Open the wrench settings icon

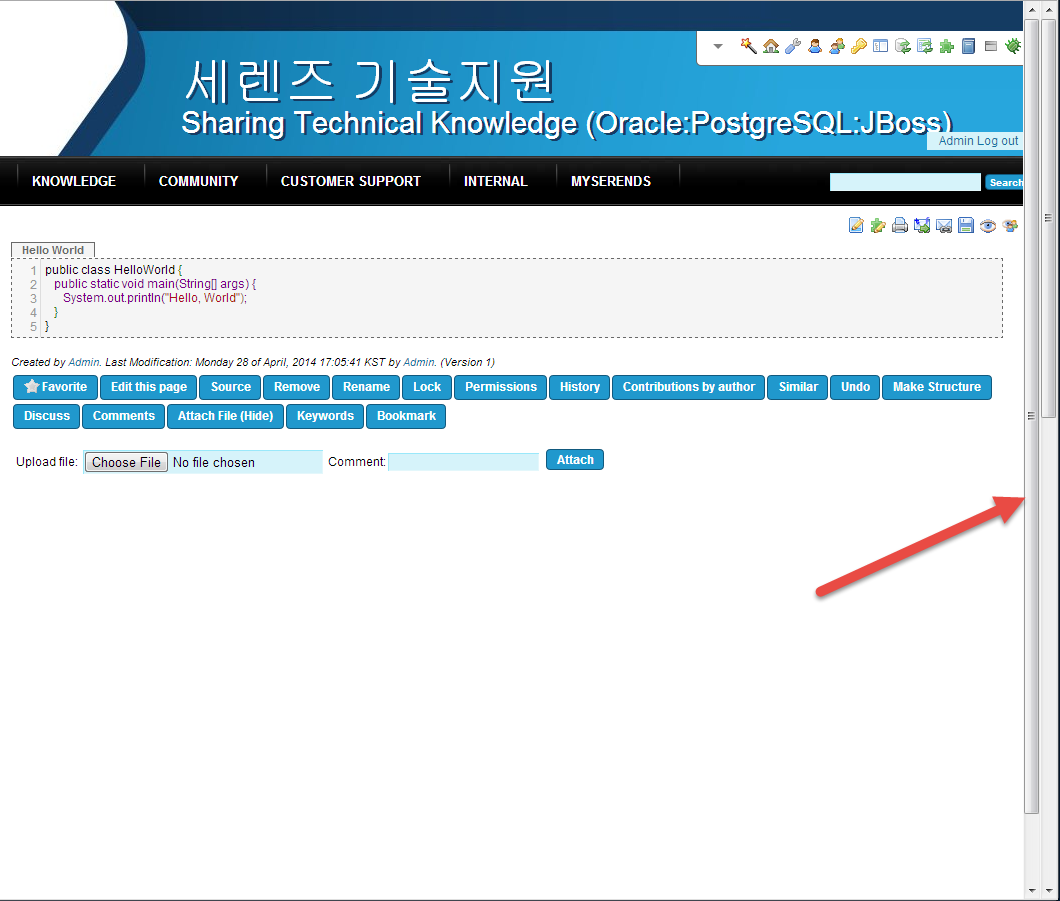click(793, 46)
